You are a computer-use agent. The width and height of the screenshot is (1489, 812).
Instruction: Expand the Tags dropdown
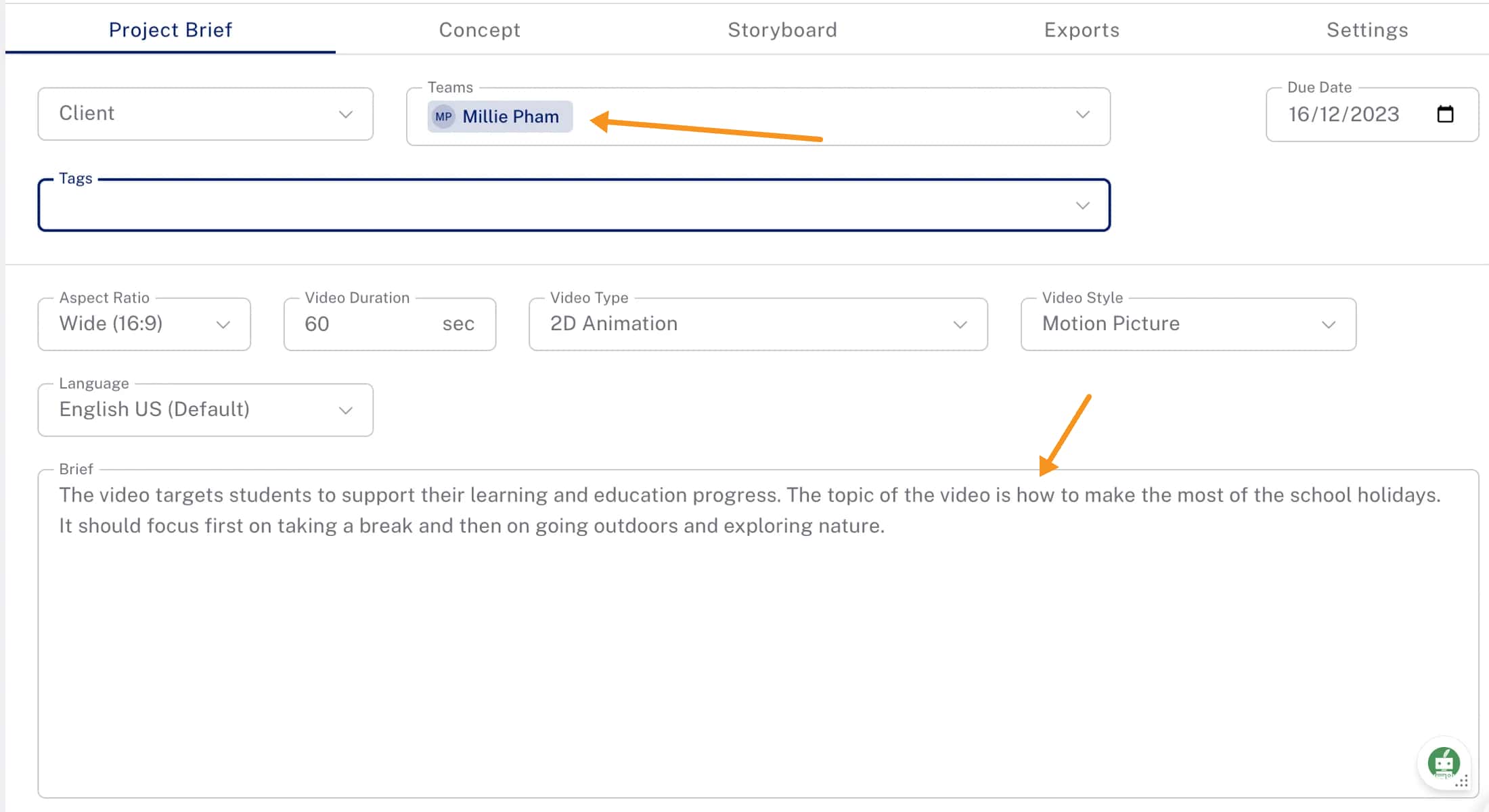(x=1082, y=205)
